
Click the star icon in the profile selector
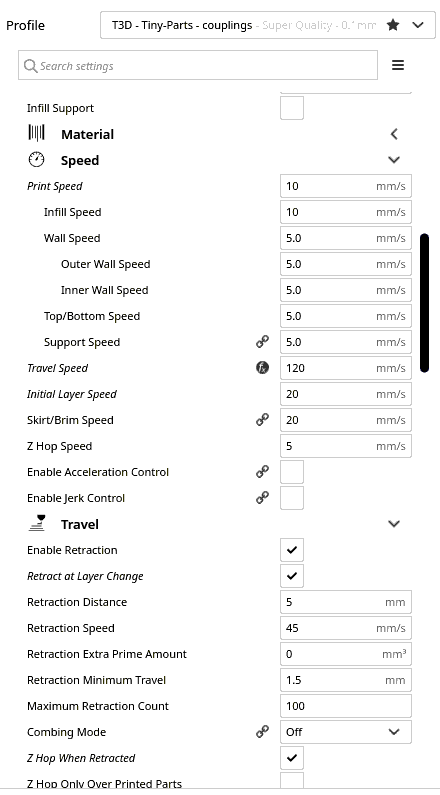pos(393,25)
